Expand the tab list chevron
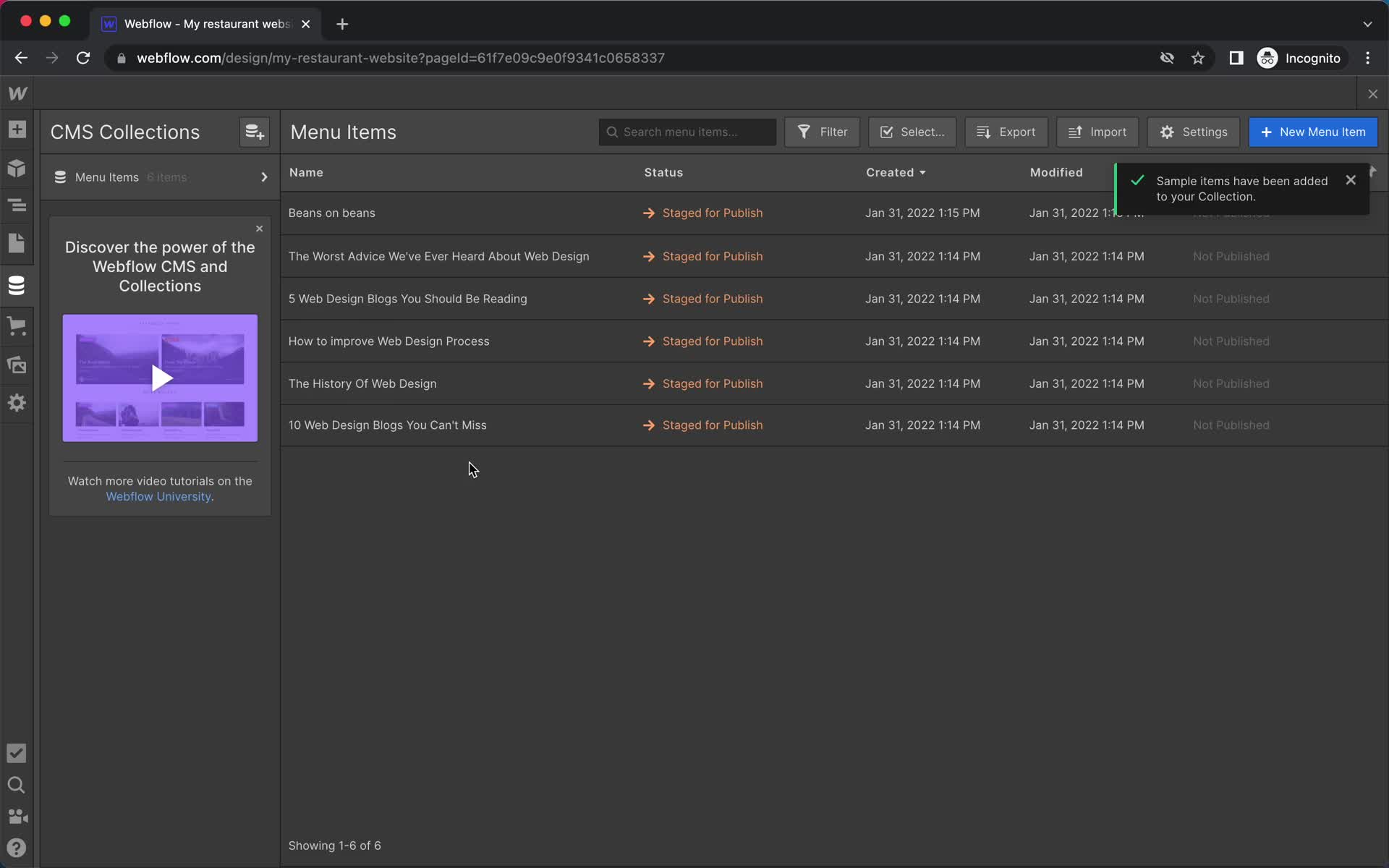1389x868 pixels. (x=1367, y=24)
